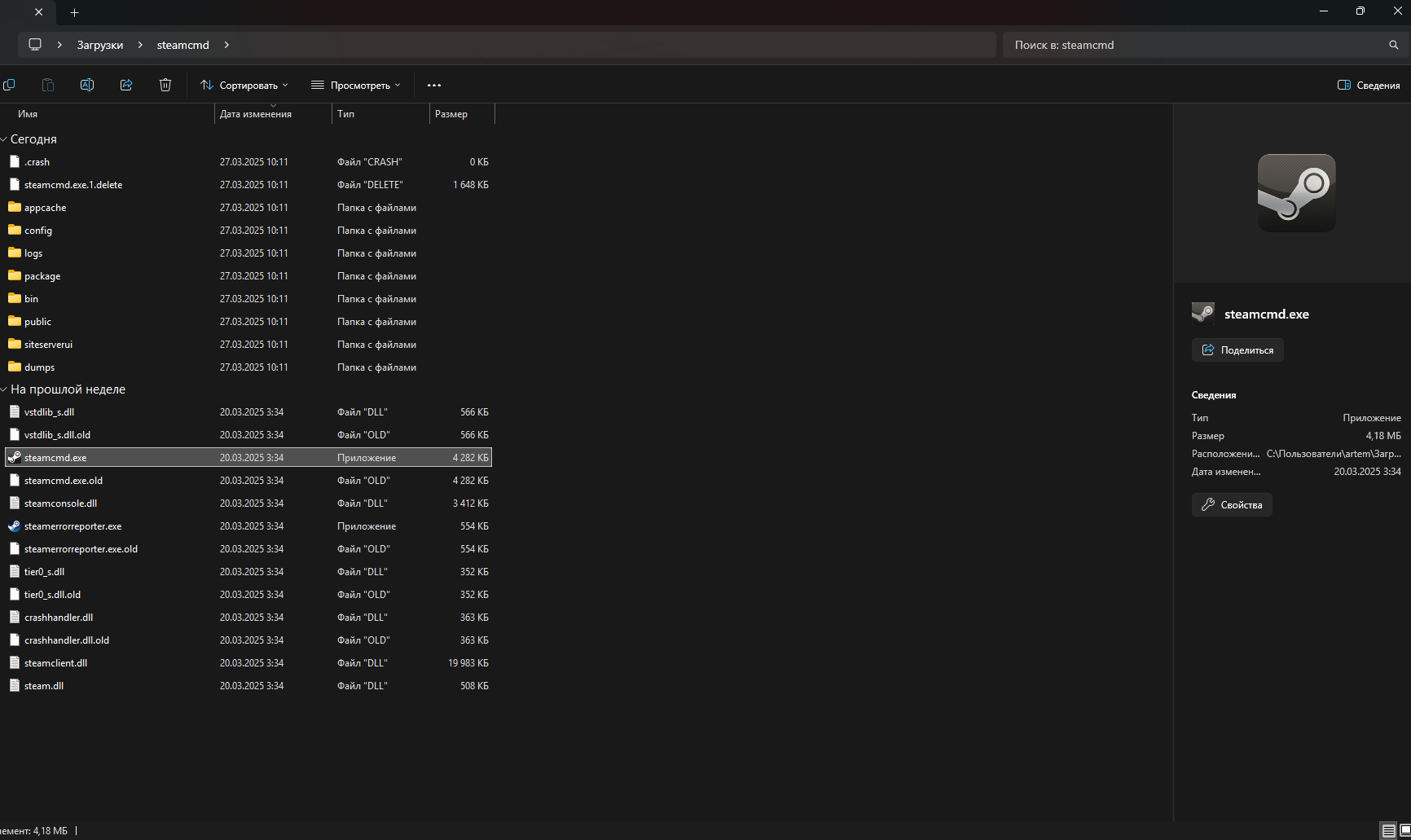This screenshot has height=840, width=1411.
Task: Open the Сортировать dropdown
Action: coord(244,85)
